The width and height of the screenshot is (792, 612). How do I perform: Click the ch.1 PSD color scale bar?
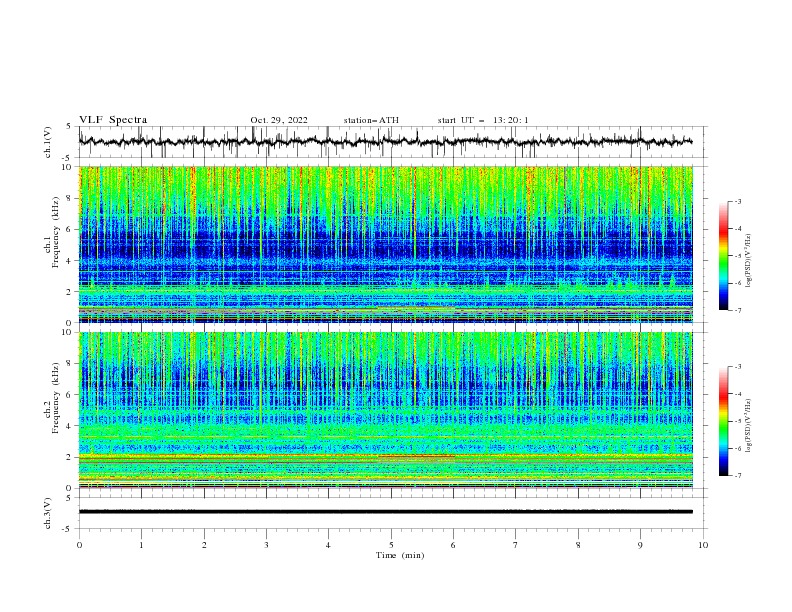[723, 255]
